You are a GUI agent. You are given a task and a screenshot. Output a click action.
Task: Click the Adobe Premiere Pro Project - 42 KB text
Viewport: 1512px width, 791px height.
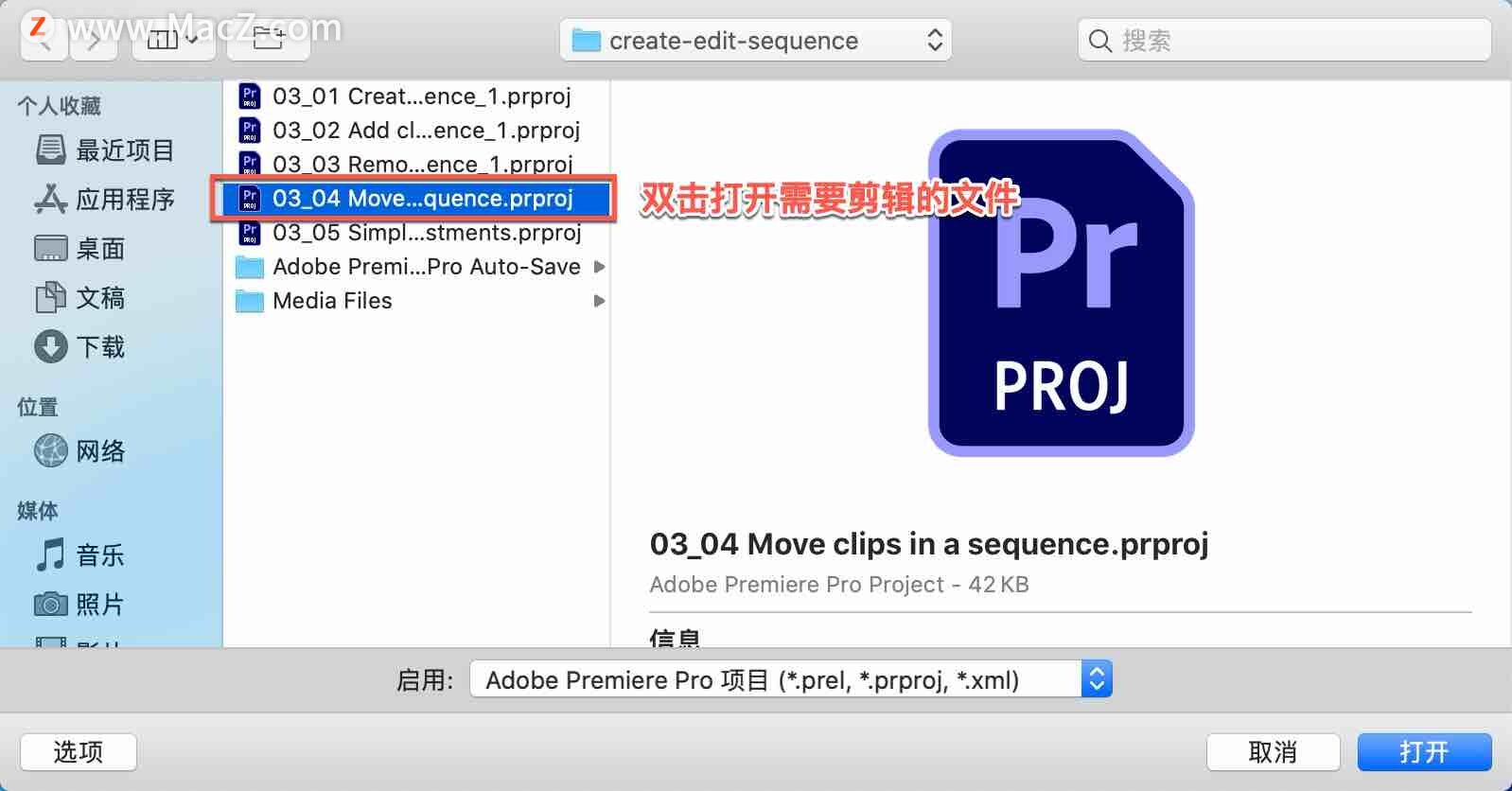tap(839, 585)
